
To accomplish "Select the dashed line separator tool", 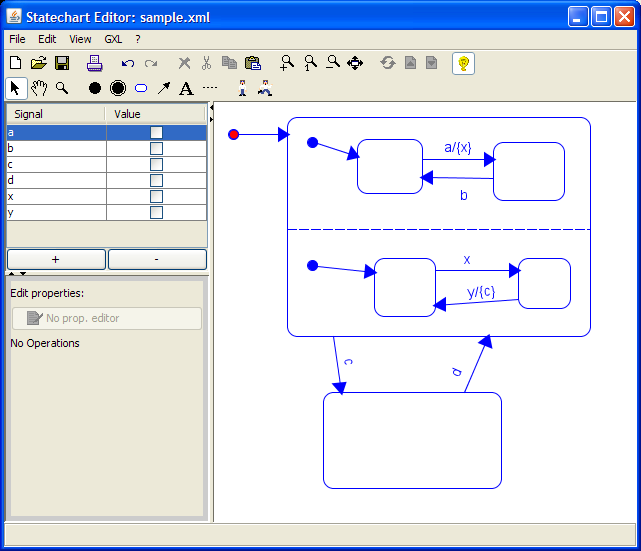I will [x=209, y=88].
